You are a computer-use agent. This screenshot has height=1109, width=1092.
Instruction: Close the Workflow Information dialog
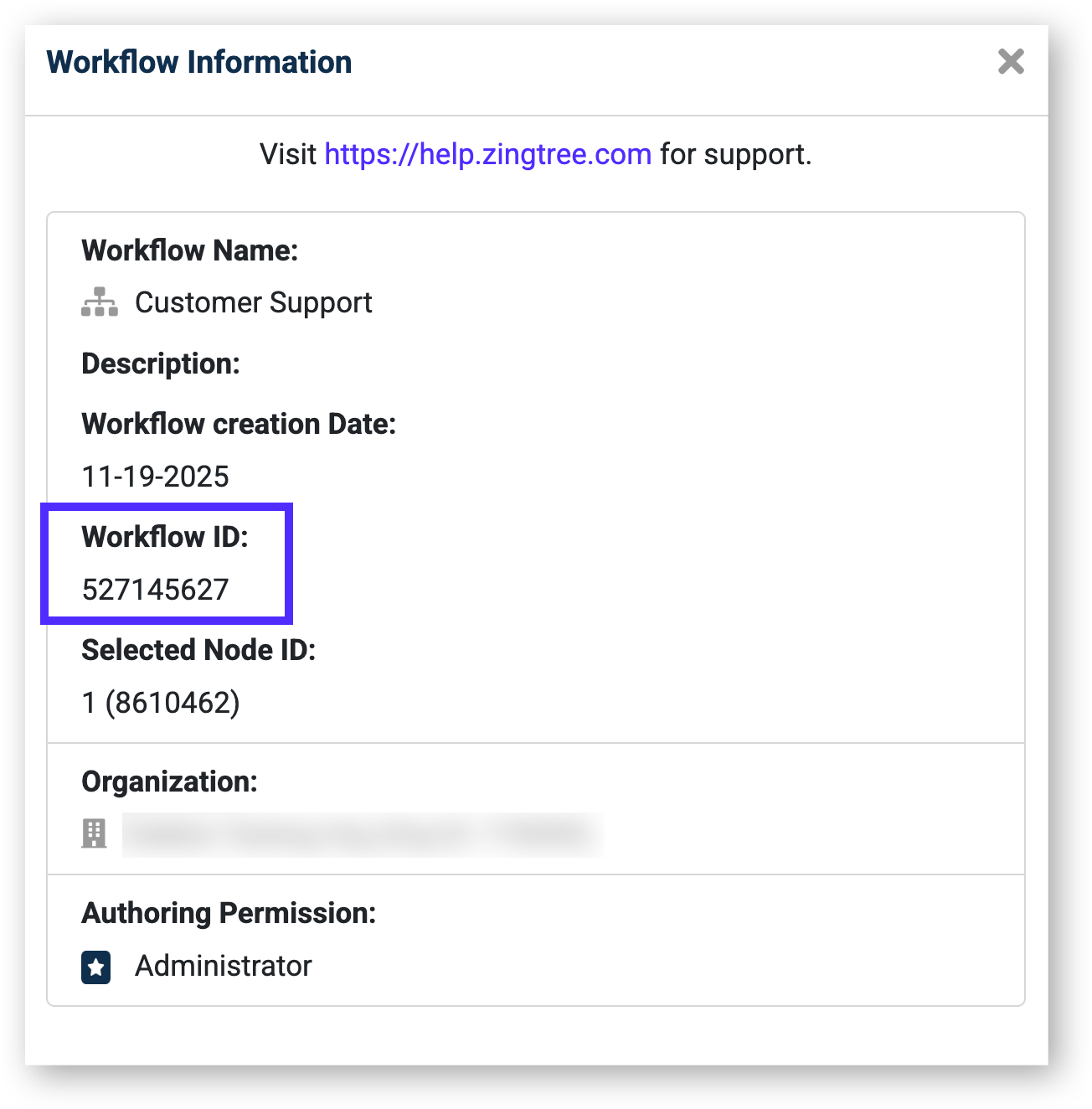pyautogui.click(x=1011, y=61)
